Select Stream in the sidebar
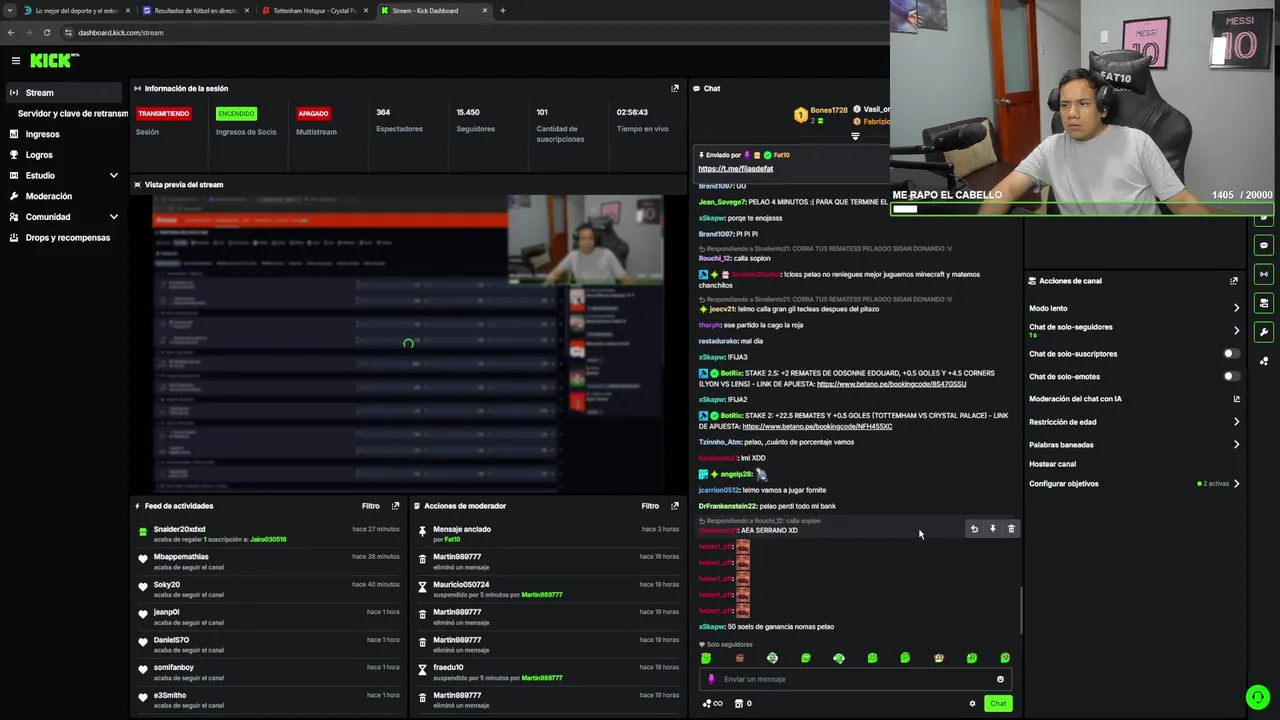The height and width of the screenshot is (720, 1280). point(65,93)
